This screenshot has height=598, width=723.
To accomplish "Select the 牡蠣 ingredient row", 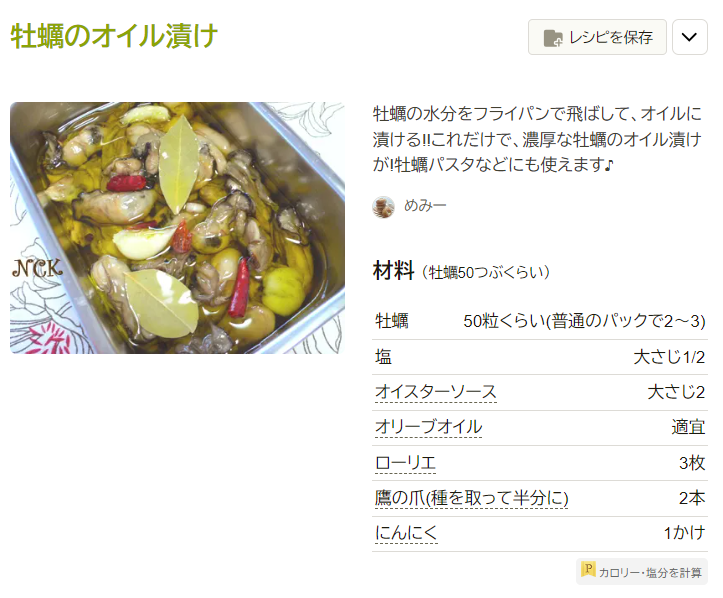I will click(540, 321).
